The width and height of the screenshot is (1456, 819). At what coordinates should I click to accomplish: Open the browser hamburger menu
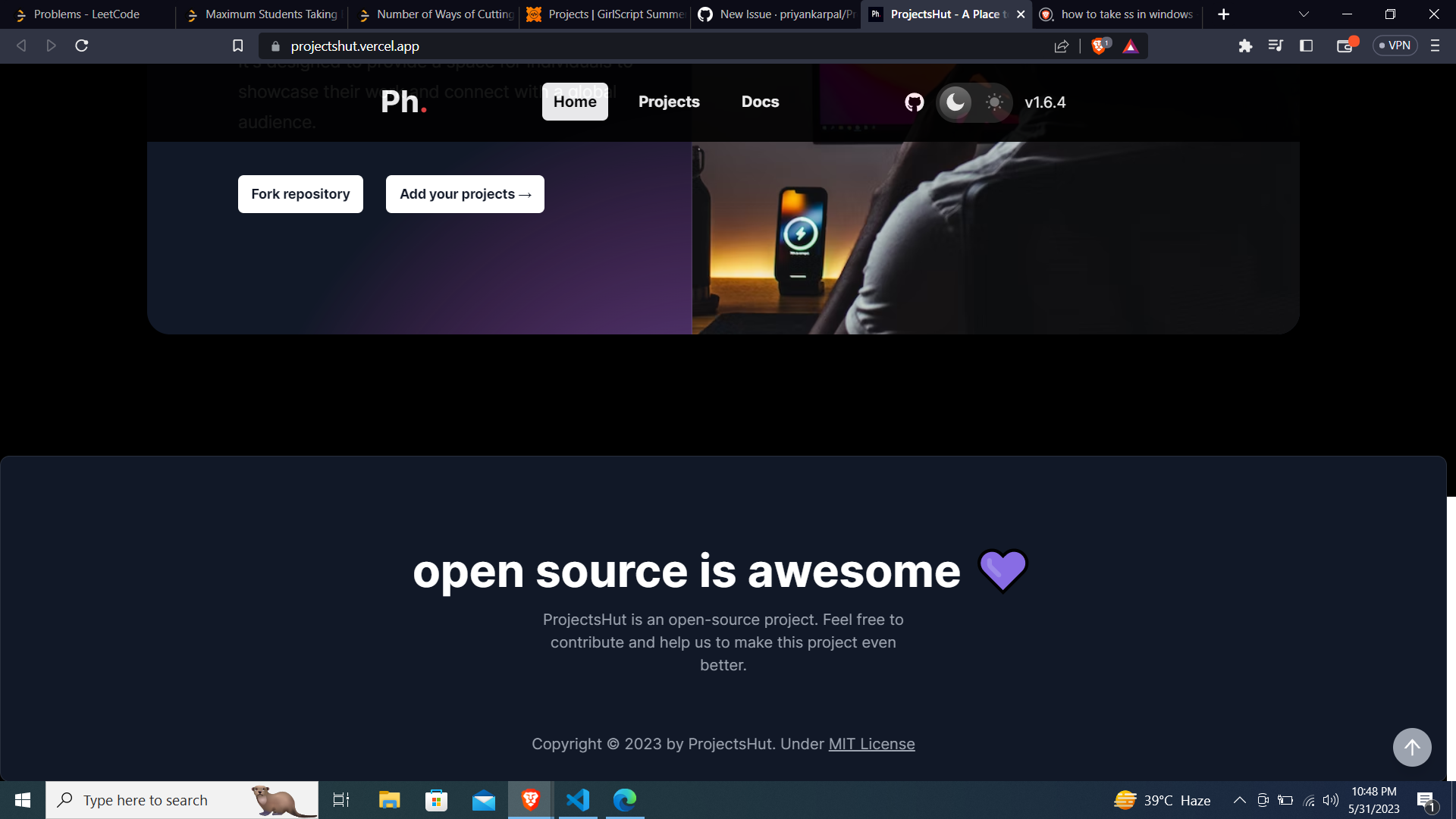[x=1435, y=45]
